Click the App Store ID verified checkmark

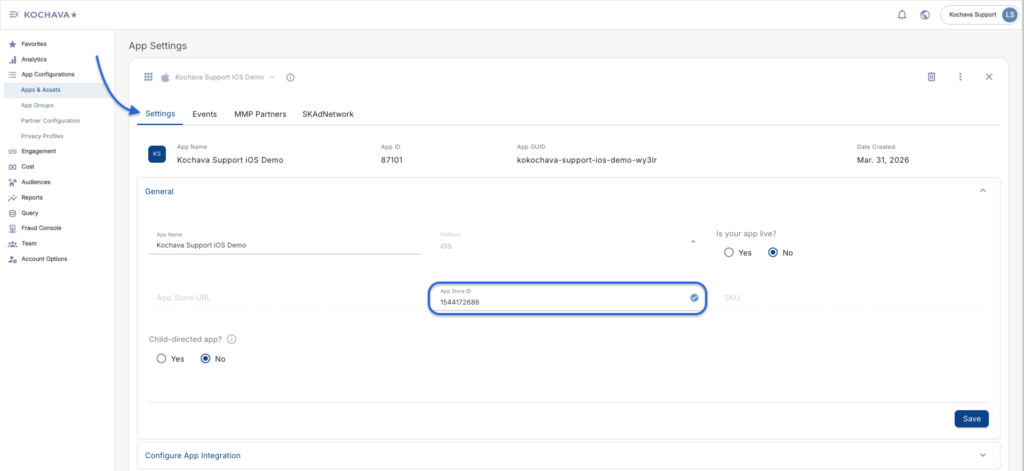pos(694,298)
